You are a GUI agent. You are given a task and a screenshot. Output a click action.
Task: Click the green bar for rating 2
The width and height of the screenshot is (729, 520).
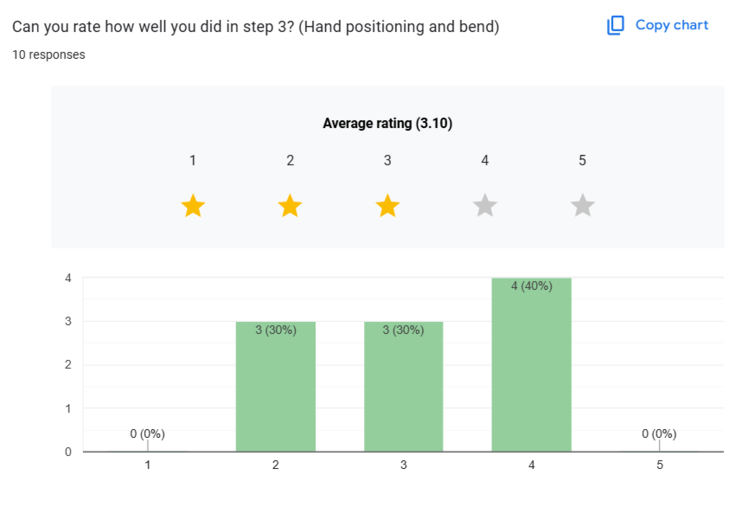(x=275, y=390)
